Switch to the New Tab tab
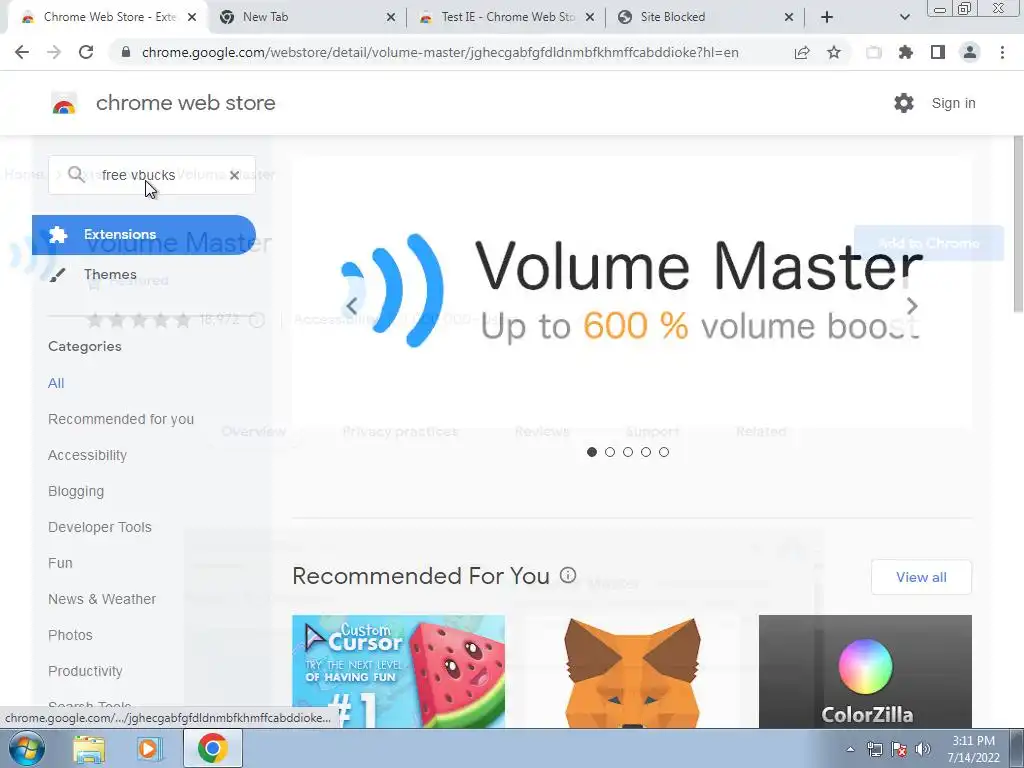Screen dimensions: 1024x768 tap(307, 17)
